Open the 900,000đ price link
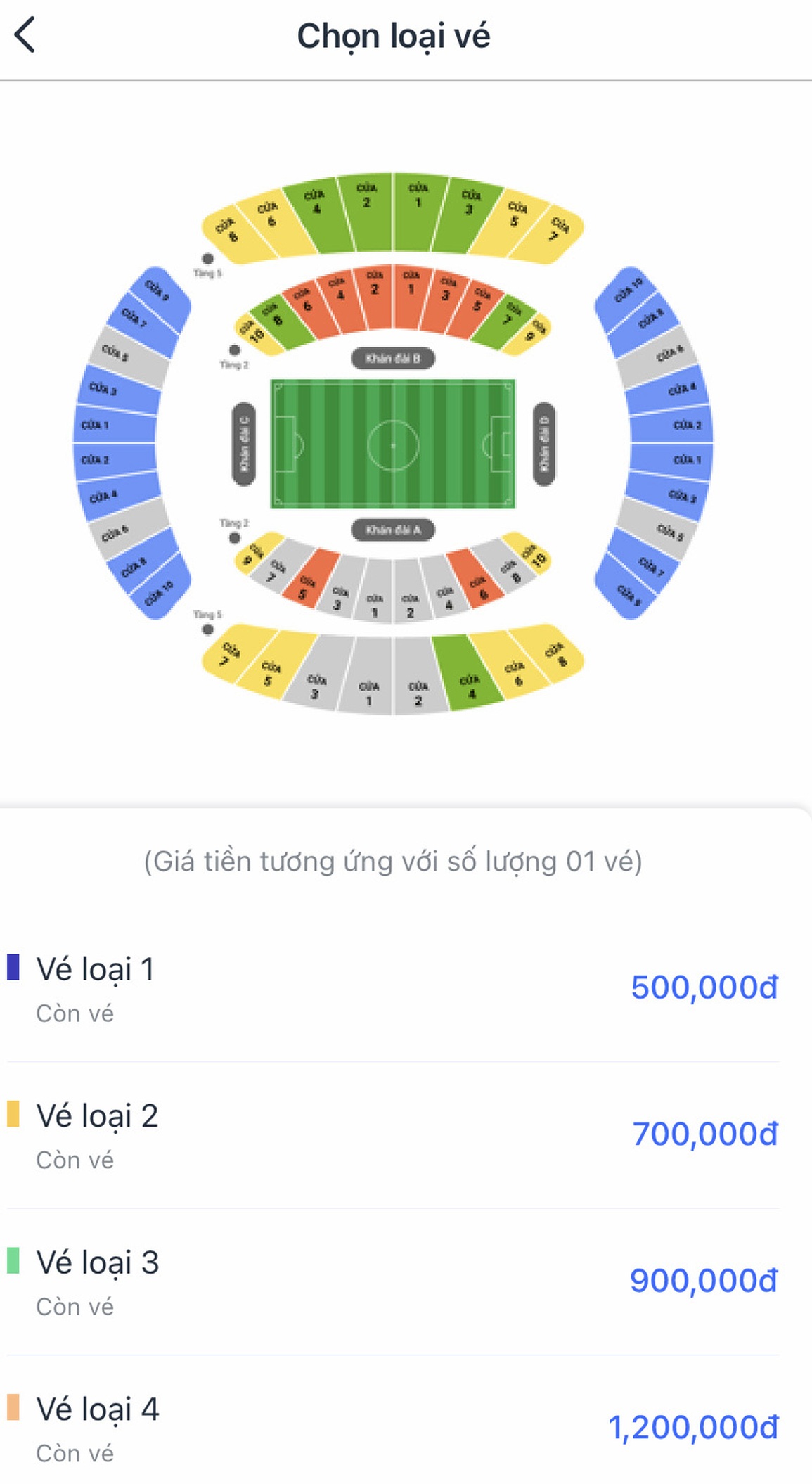Viewport: 812px width, 1484px height. tap(704, 1281)
